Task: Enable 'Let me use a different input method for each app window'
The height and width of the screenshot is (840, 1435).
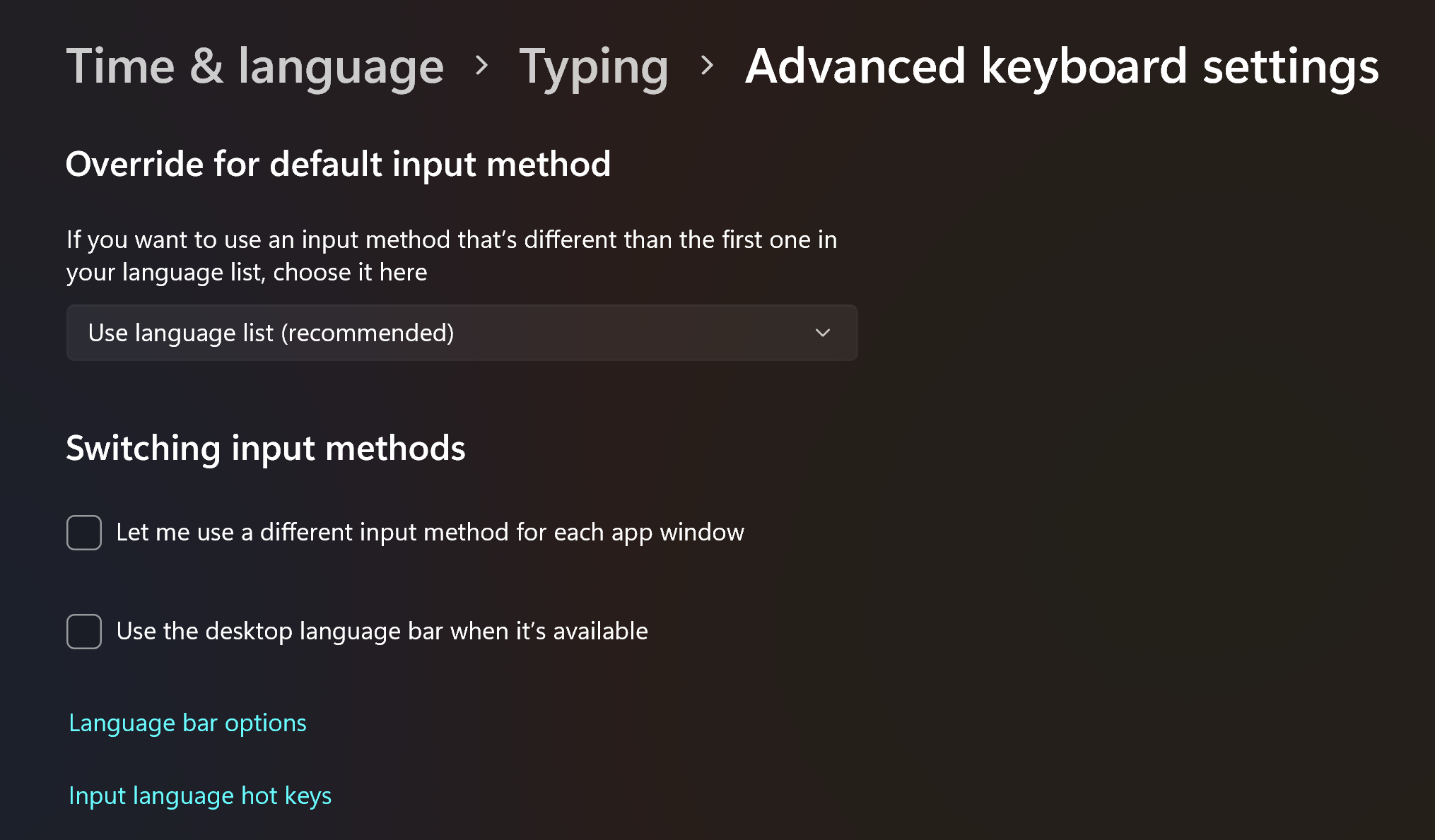Action: point(83,532)
